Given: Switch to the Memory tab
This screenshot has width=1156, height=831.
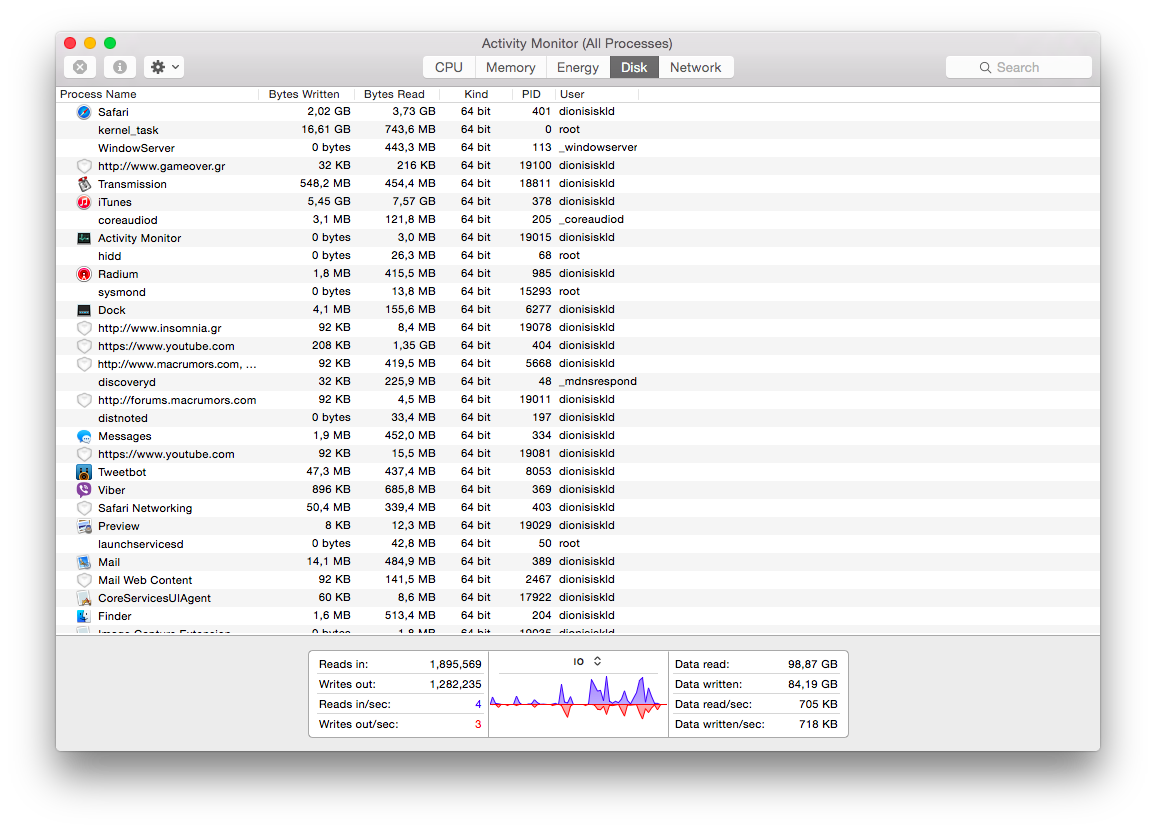Looking at the screenshot, I should pos(510,67).
